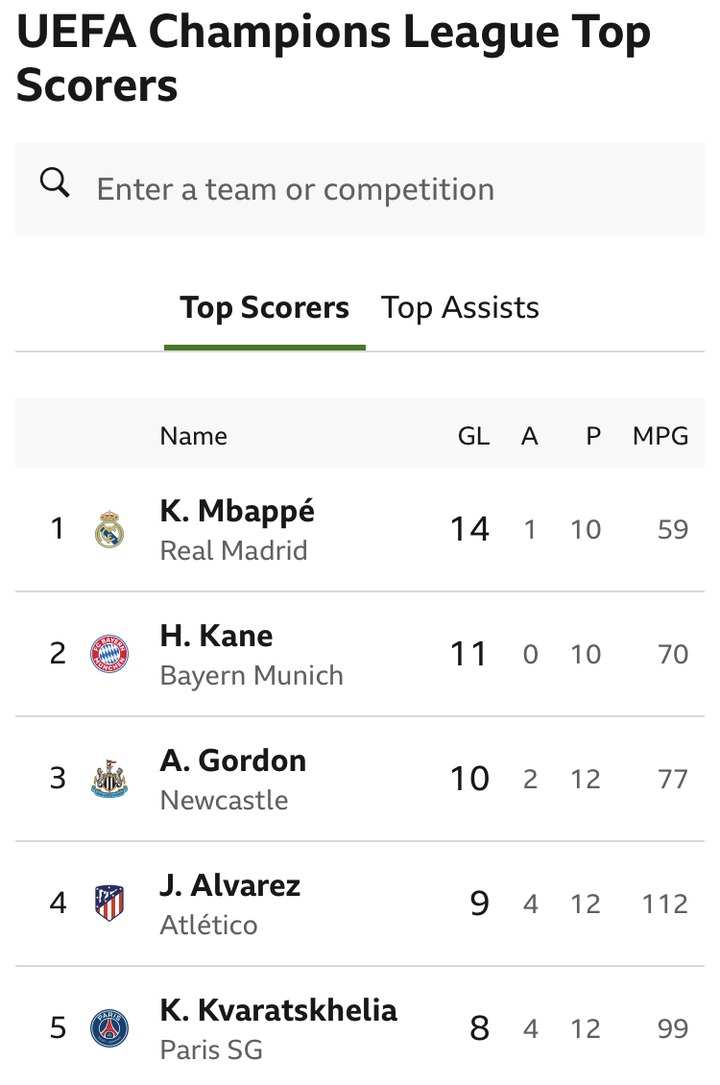Click the Newcastle club crest
Viewport: 720px width, 1085px height.
[x=109, y=779]
